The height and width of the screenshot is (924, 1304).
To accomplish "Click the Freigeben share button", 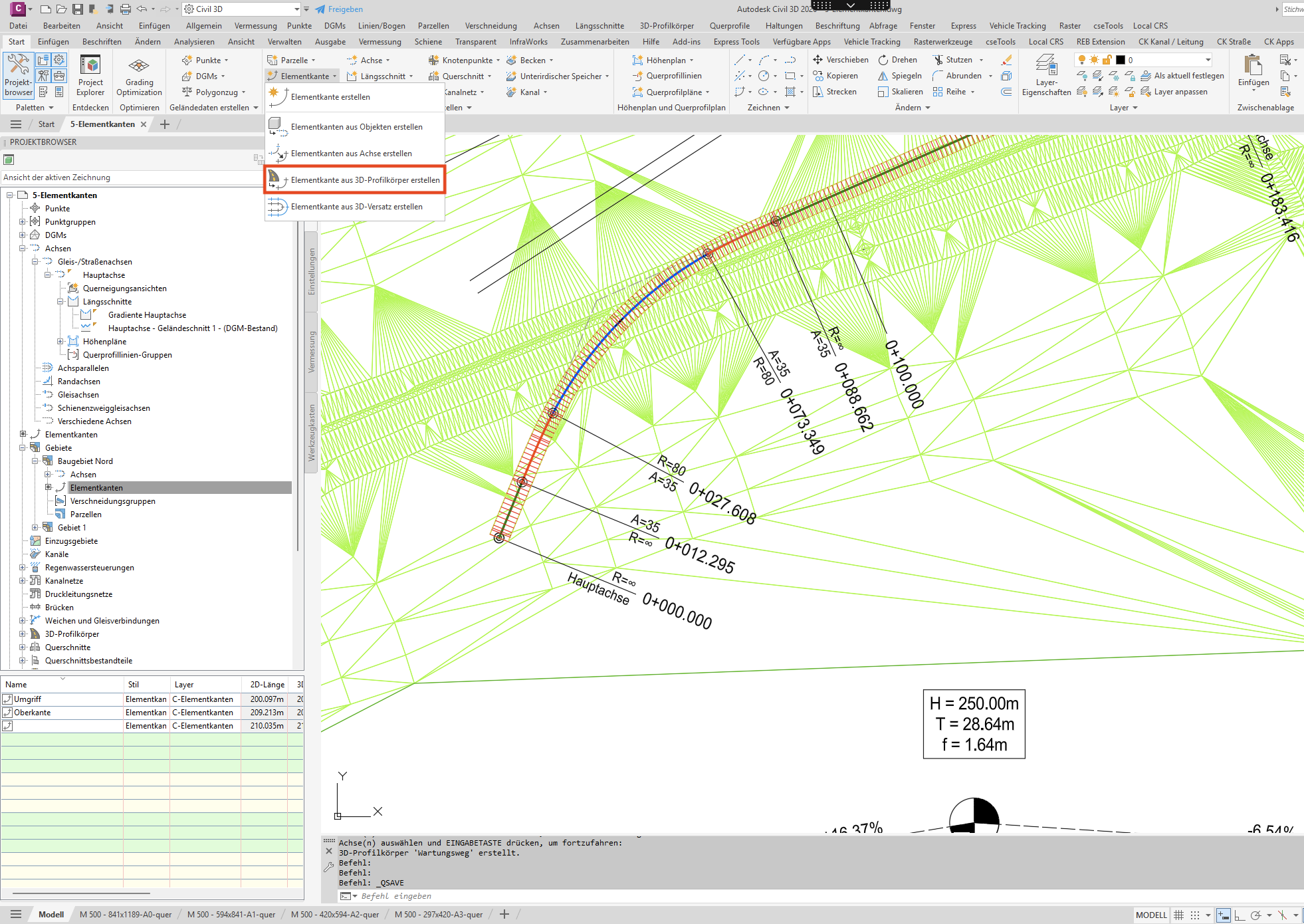I will tap(339, 9).
